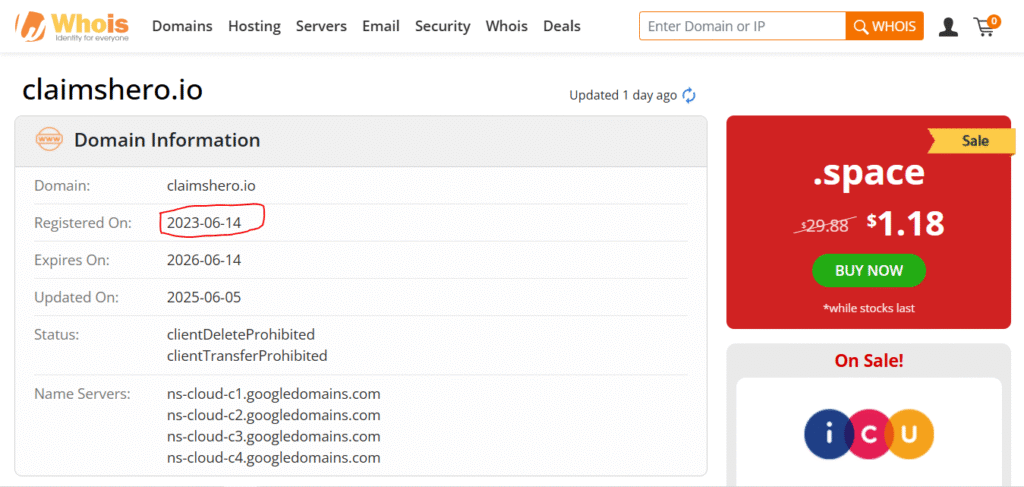The image size is (1024, 487).
Task: Open the Whois menu item
Action: coord(507,26)
